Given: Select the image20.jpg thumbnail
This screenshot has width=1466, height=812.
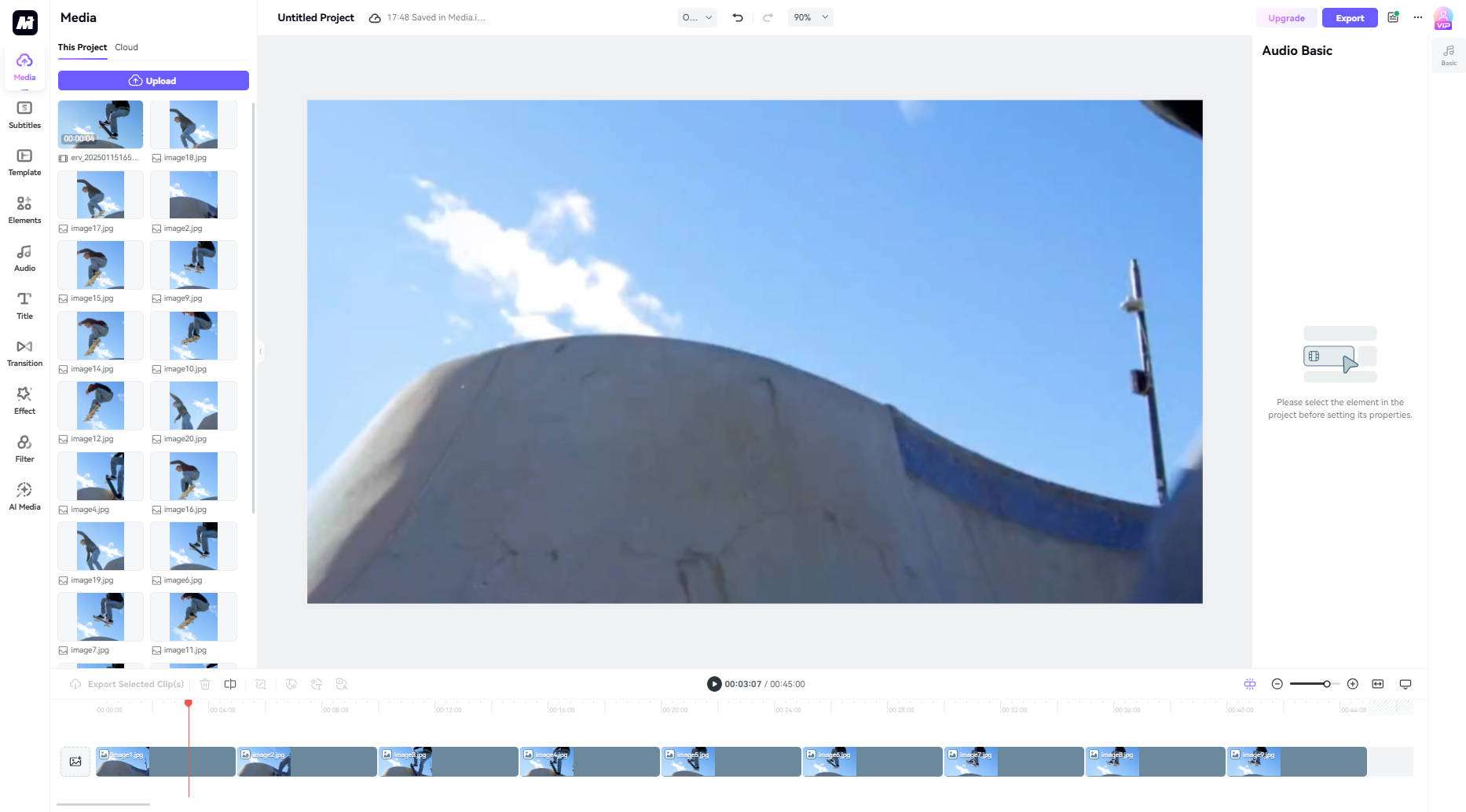Looking at the screenshot, I should (x=193, y=405).
